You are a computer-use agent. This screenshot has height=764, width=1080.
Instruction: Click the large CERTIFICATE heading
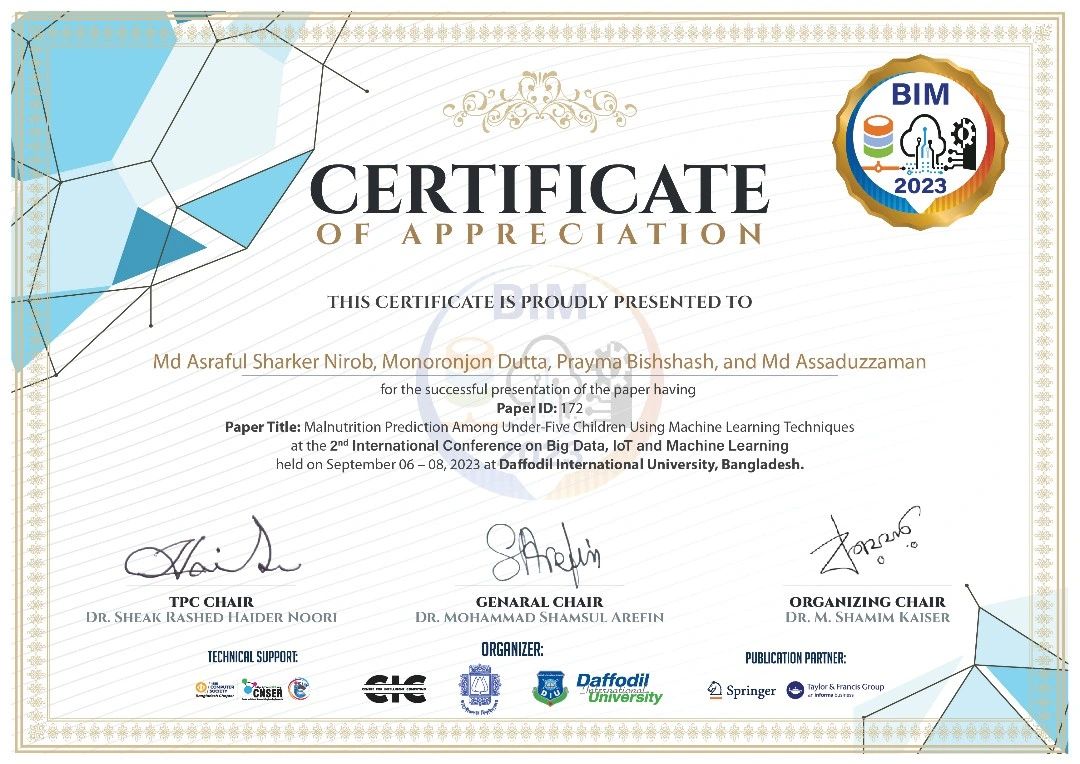(x=539, y=188)
